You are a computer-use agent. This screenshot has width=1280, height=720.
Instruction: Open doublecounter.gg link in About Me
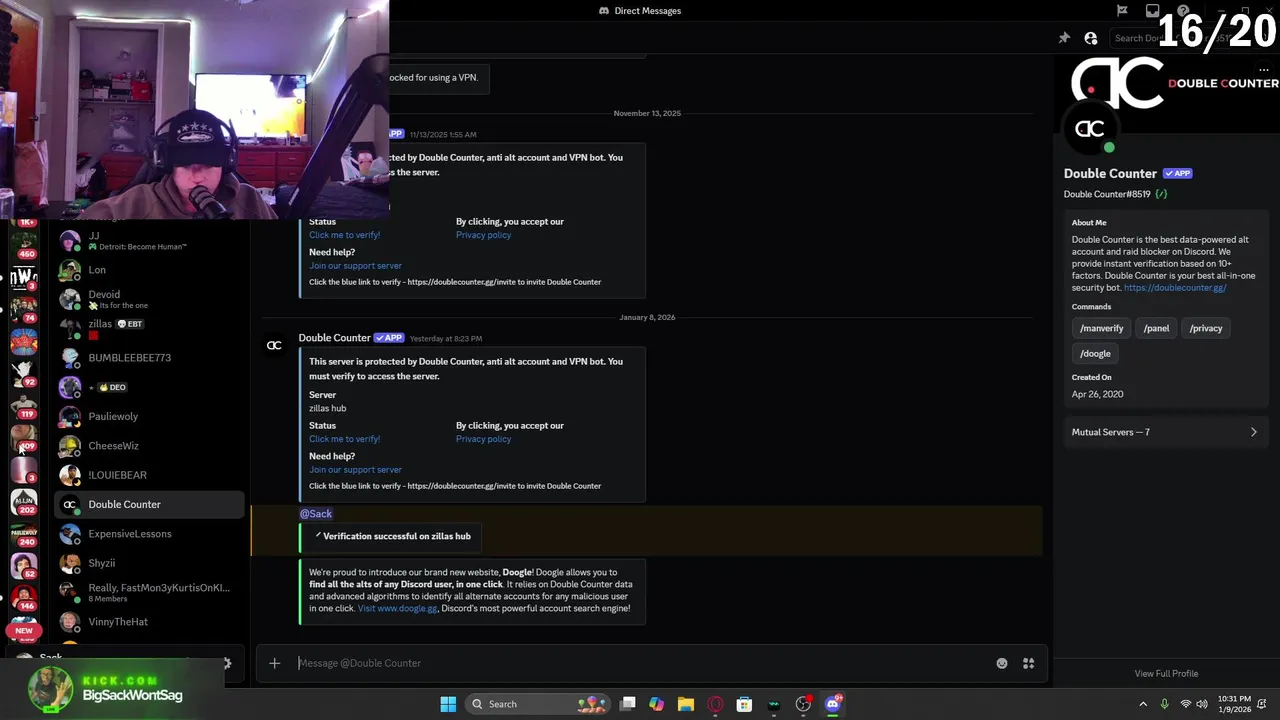click(1175, 288)
